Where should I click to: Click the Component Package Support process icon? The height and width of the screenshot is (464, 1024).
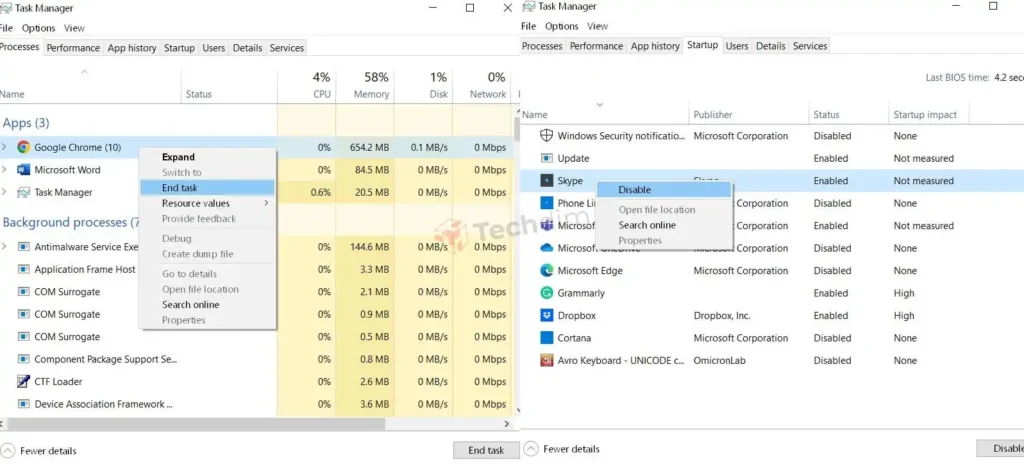[24, 359]
